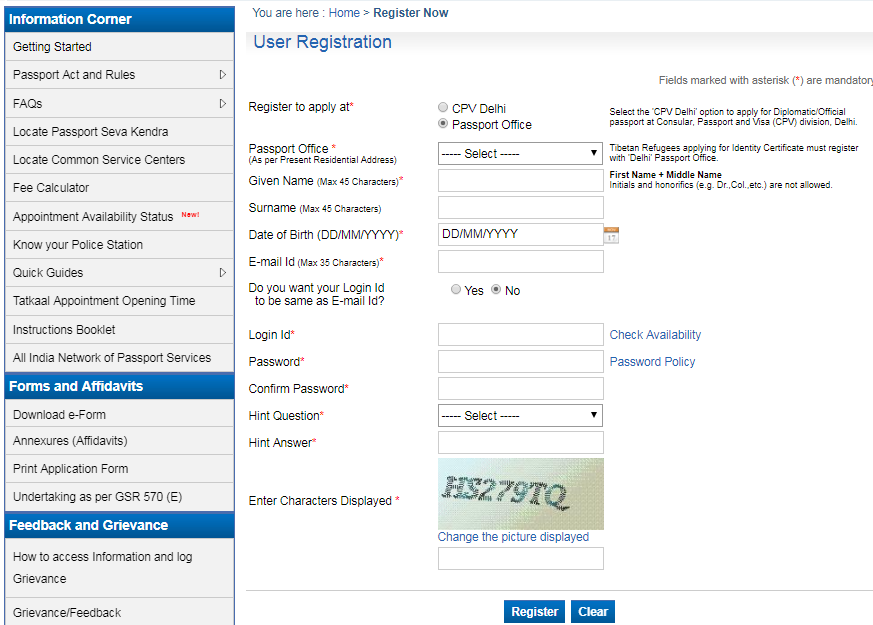Open the Passport Office dropdown list
Screen dimensions: 873x625
[520, 154]
